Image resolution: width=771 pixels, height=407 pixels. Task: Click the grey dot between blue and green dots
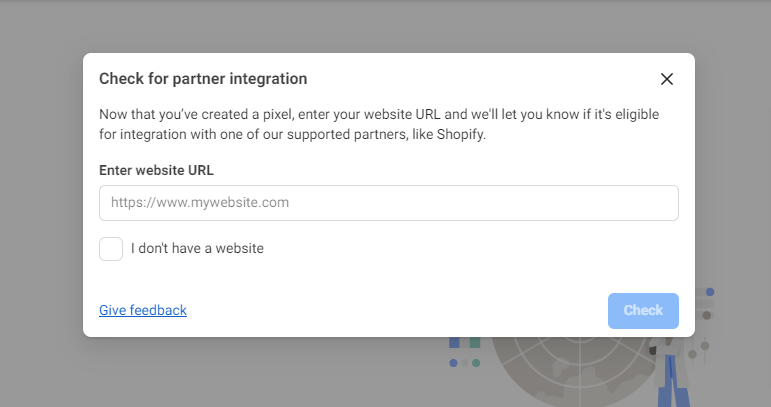tap(465, 363)
